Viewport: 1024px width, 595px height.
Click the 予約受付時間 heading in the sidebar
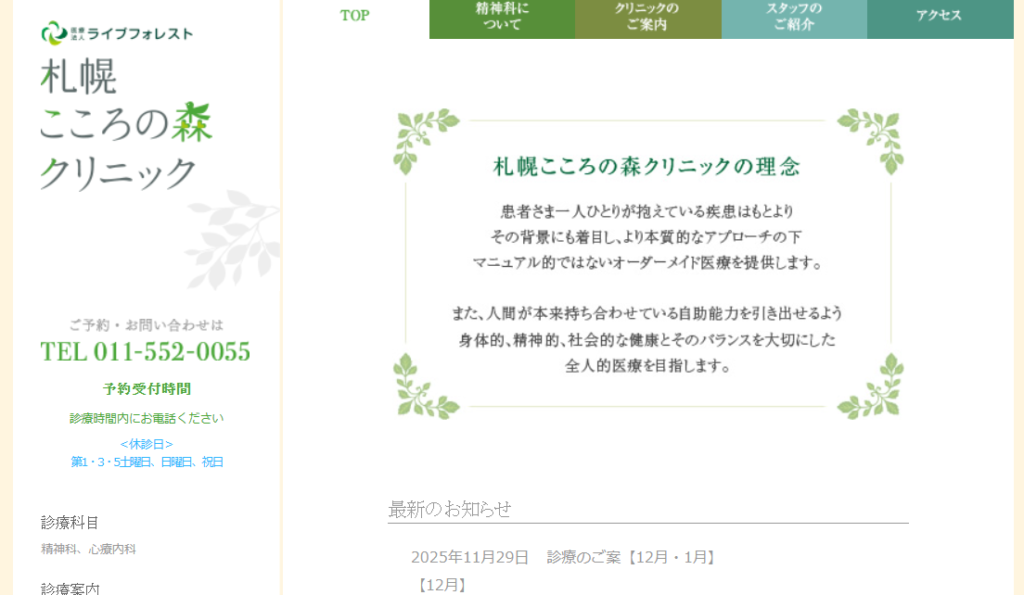pos(146,388)
